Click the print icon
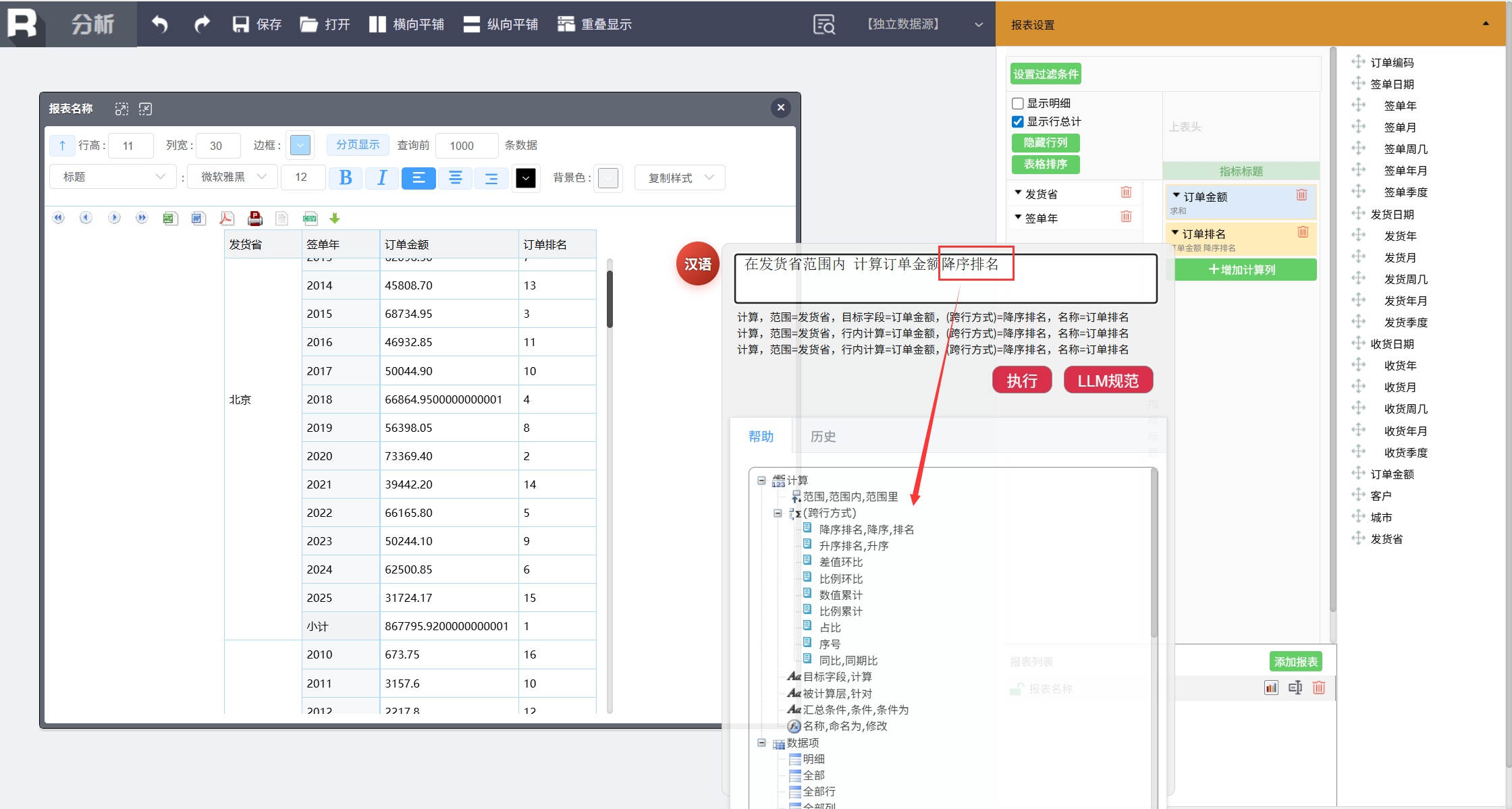1512x809 pixels. (255, 218)
